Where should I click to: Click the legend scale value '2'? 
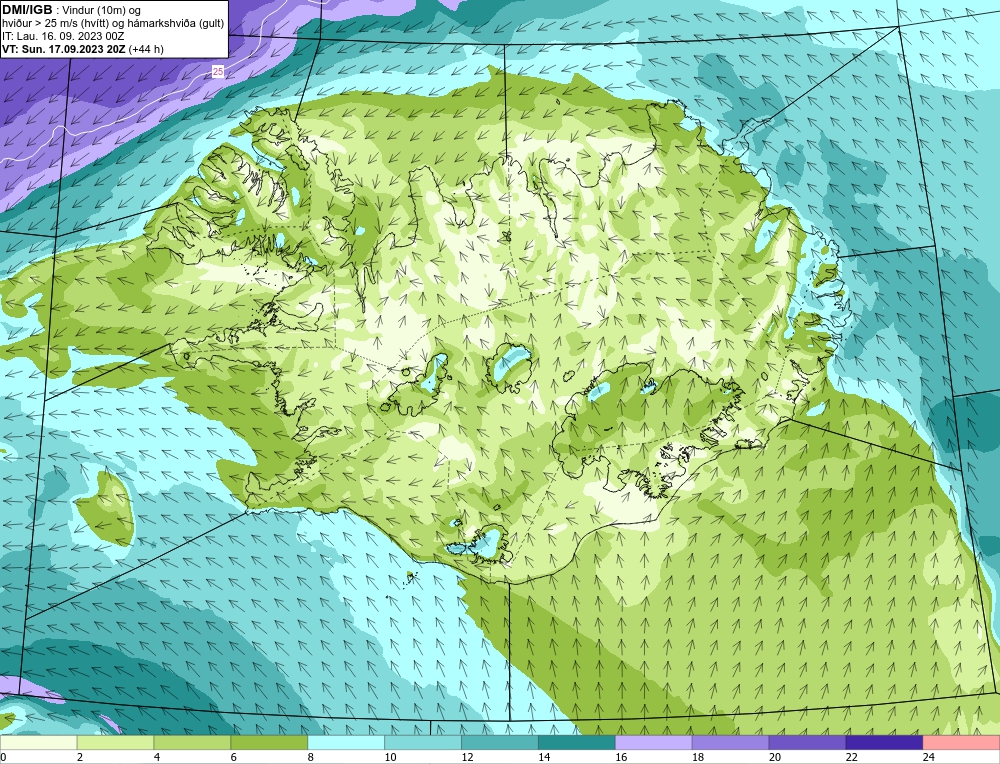80,757
